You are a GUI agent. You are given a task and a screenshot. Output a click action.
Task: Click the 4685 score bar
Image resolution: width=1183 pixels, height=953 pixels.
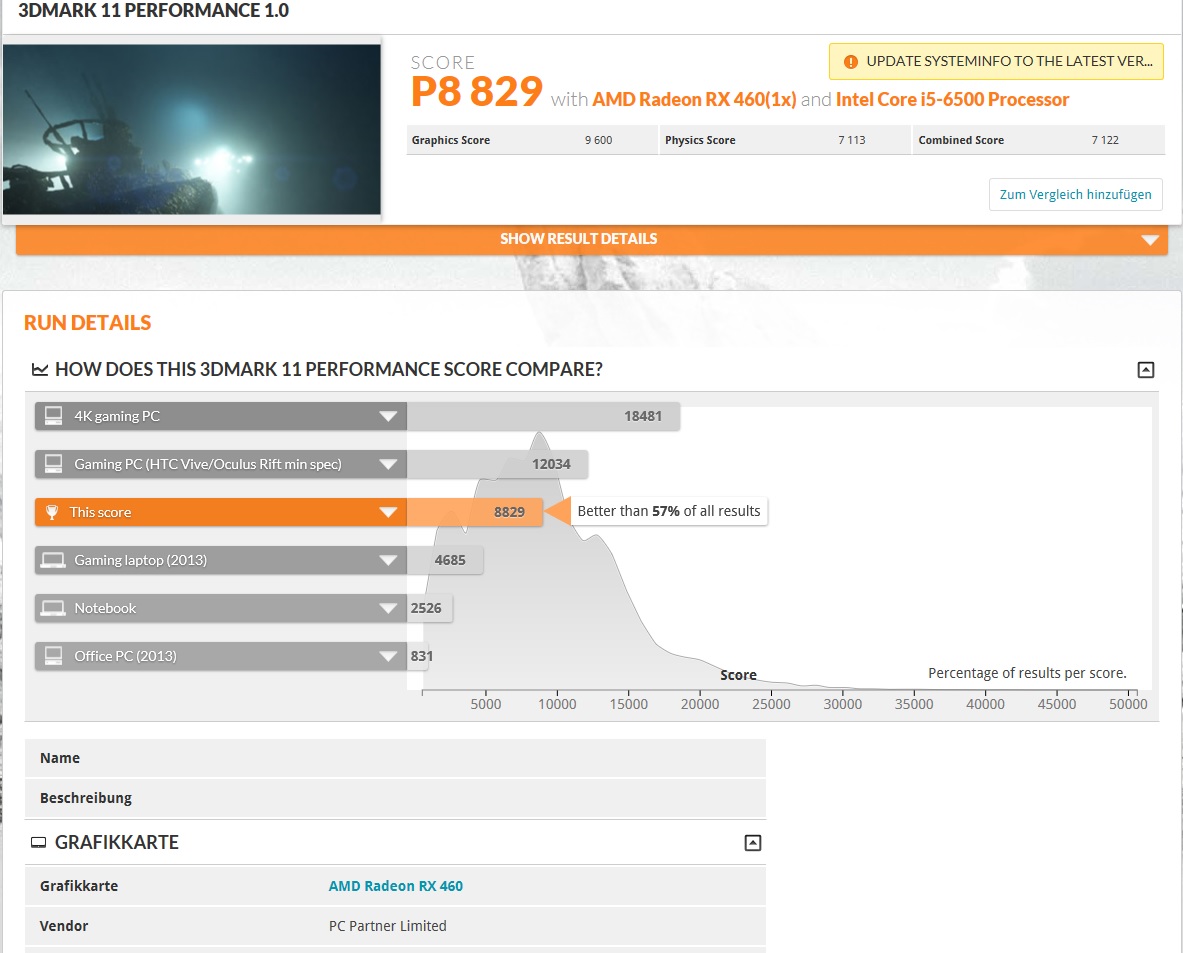[x=444, y=561]
